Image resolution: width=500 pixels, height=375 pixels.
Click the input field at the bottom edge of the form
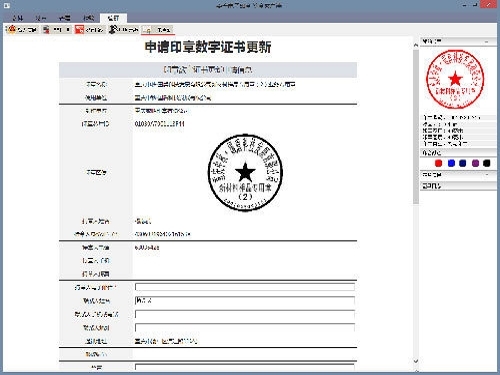point(245,367)
